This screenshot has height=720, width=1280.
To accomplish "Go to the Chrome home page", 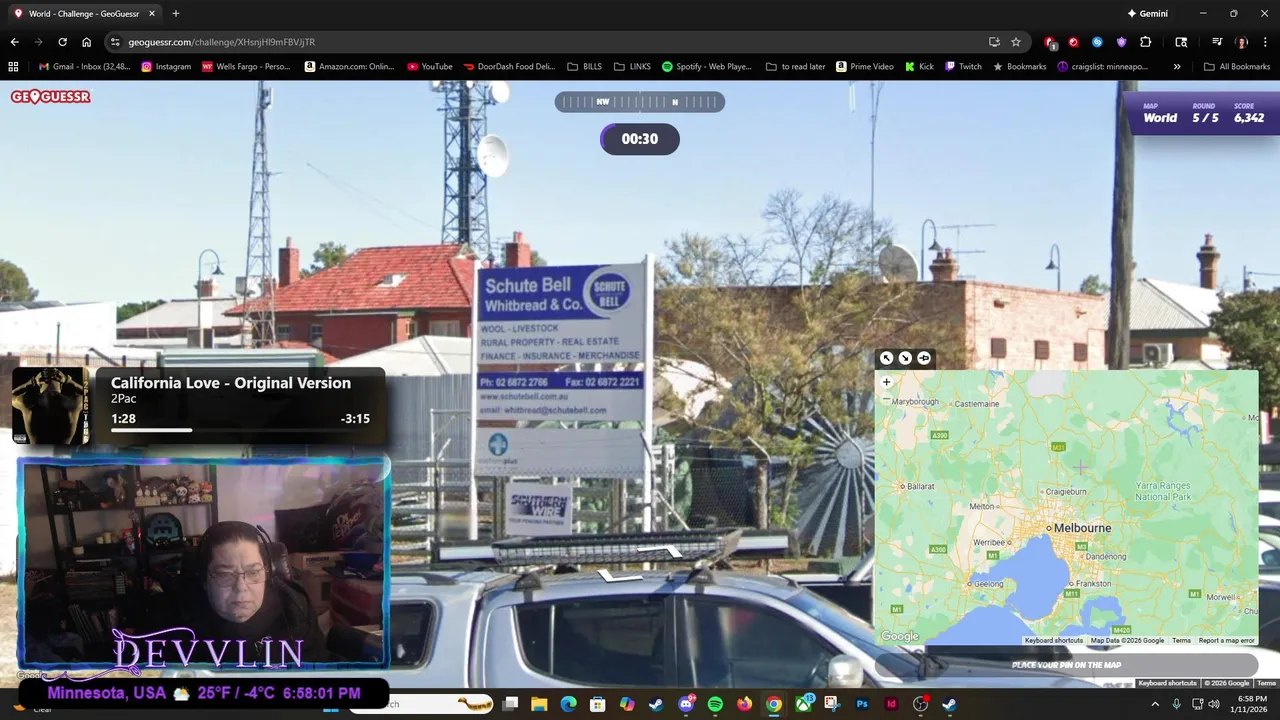I will click(x=86, y=42).
